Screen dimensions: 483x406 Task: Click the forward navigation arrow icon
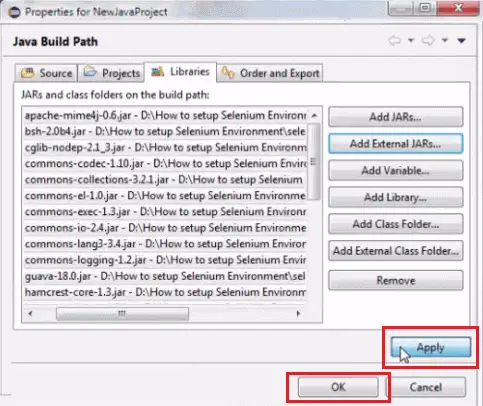tap(428, 41)
